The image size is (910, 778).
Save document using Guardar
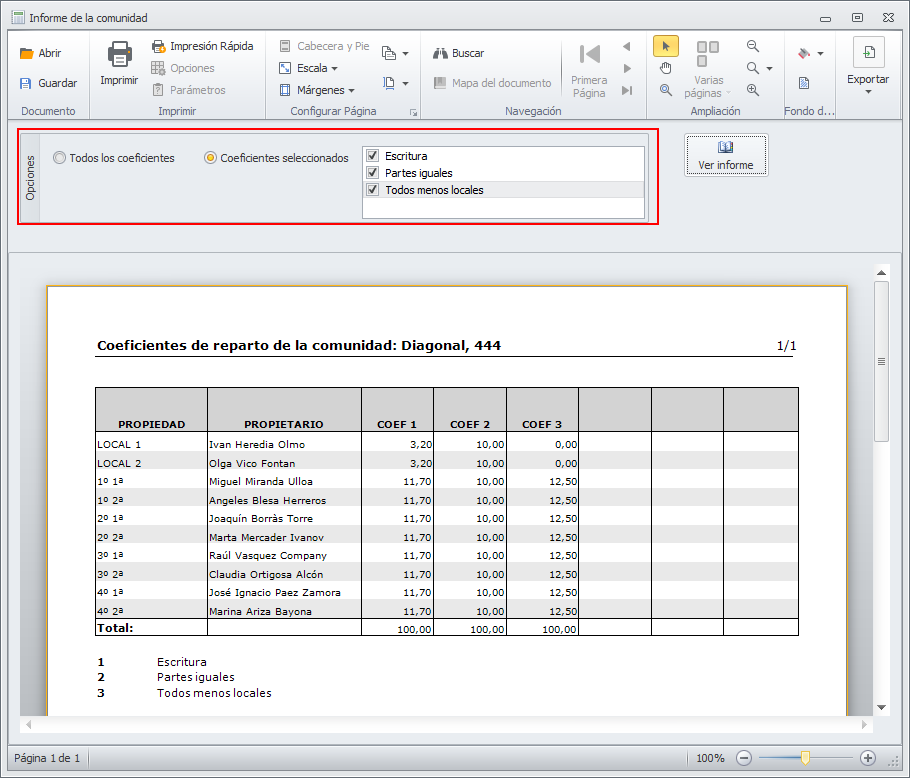(47, 84)
